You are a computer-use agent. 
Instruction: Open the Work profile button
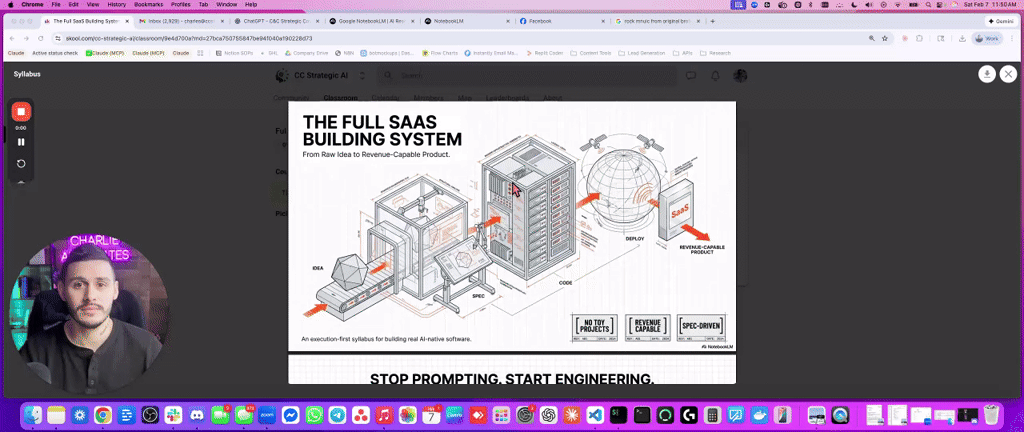(987, 39)
